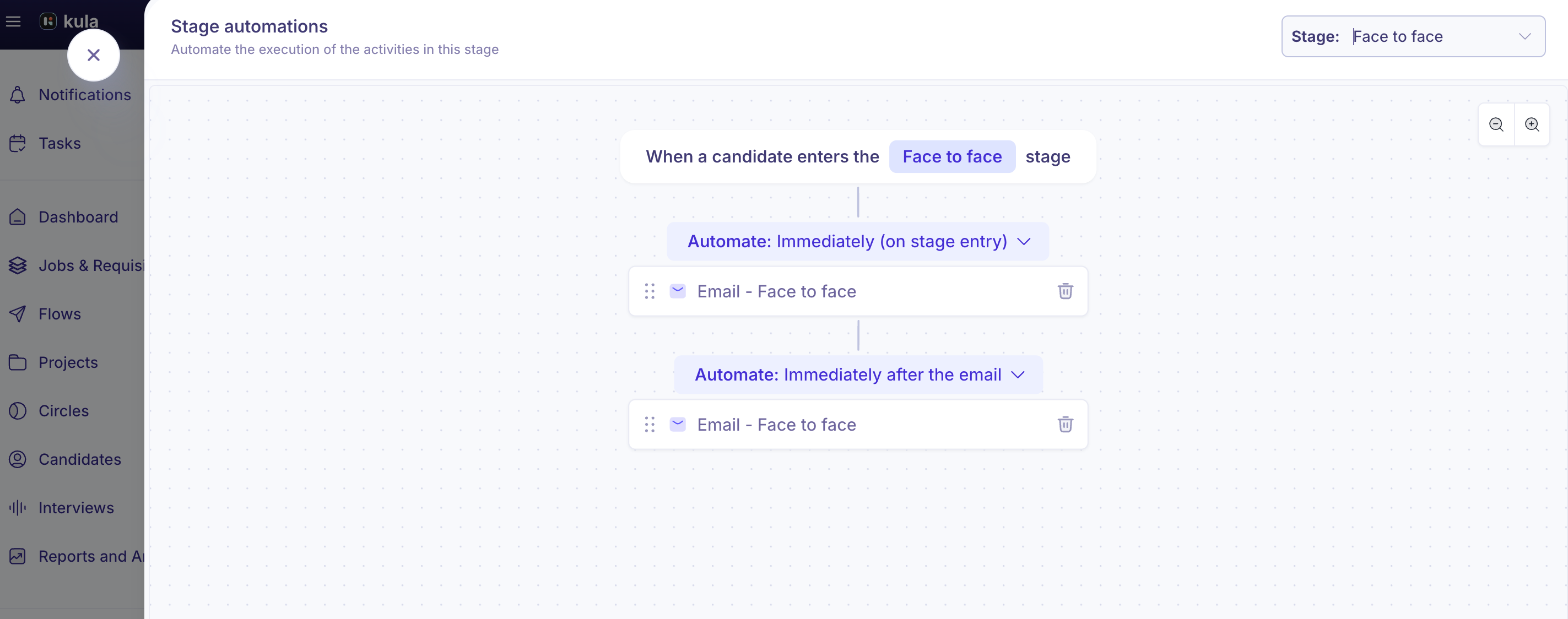1568x619 pixels.
Task: Close the stage automations panel
Action: tap(93, 55)
